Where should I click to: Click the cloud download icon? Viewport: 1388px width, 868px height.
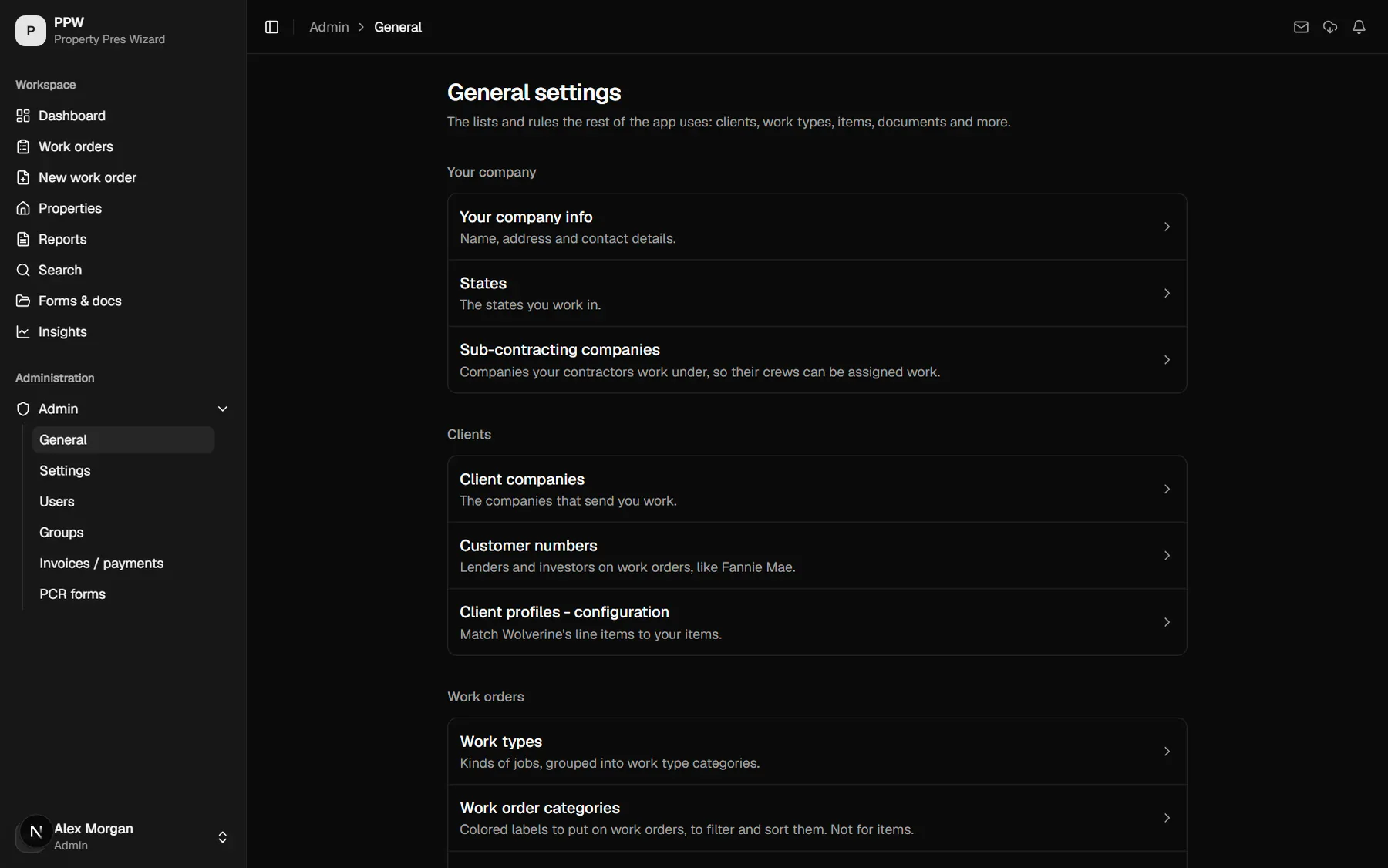(1330, 27)
